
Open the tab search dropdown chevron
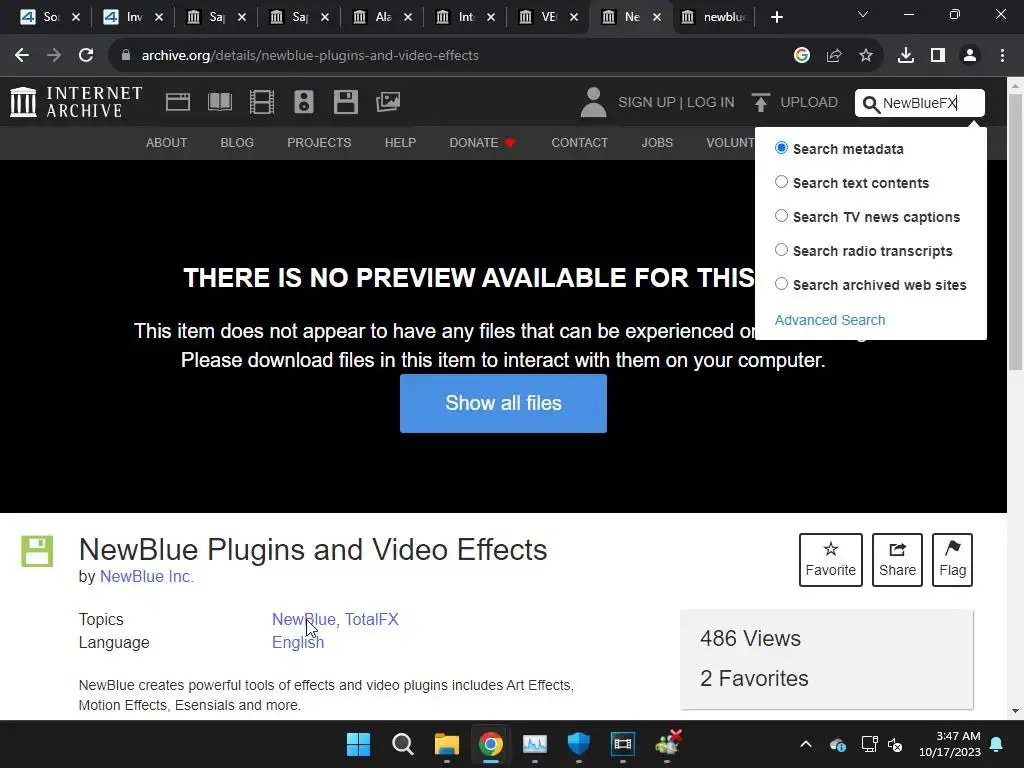click(863, 15)
